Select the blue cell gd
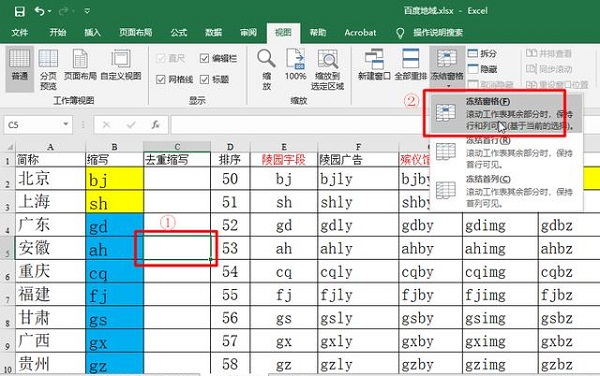 [x=114, y=225]
